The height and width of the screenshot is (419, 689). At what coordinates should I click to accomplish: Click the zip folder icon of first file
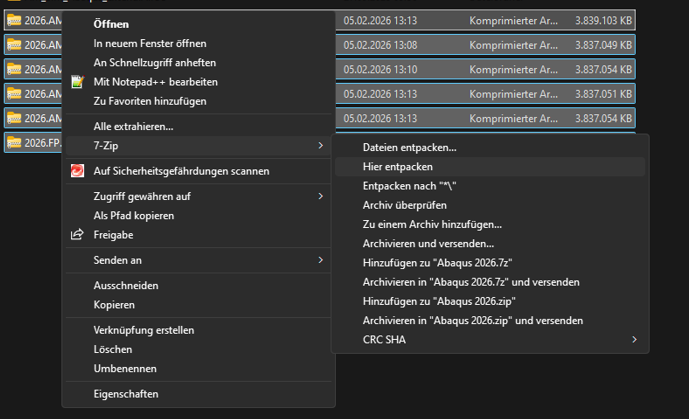tap(14, 18)
